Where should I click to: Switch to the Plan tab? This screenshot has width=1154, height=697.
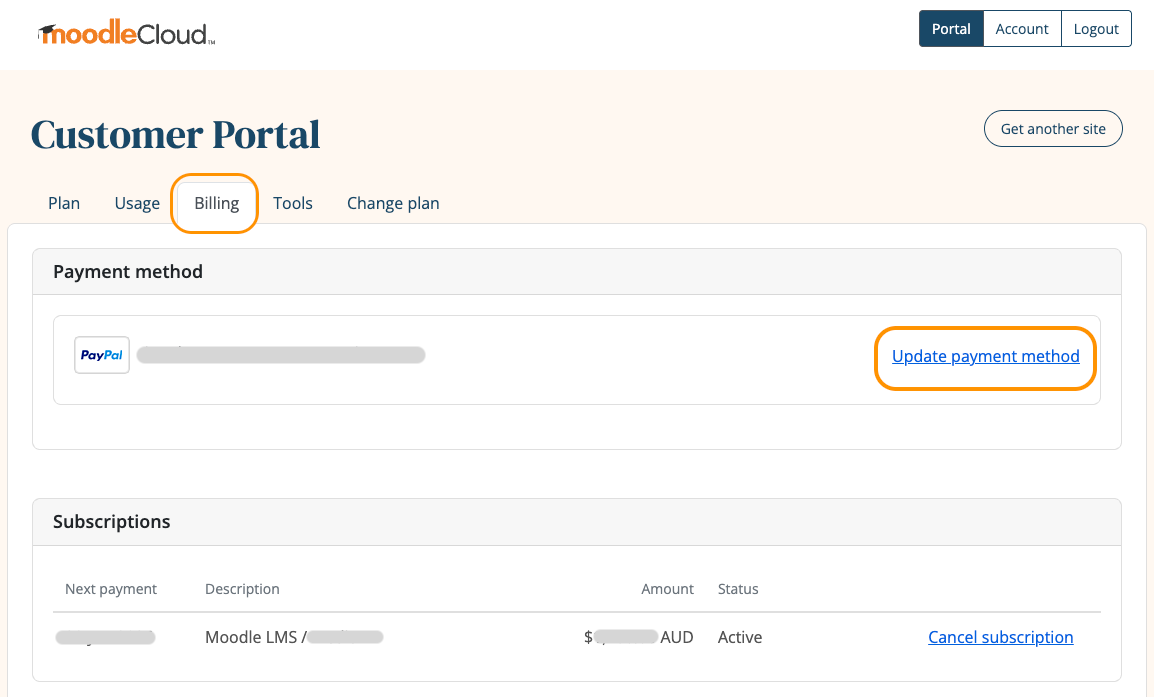pos(64,203)
